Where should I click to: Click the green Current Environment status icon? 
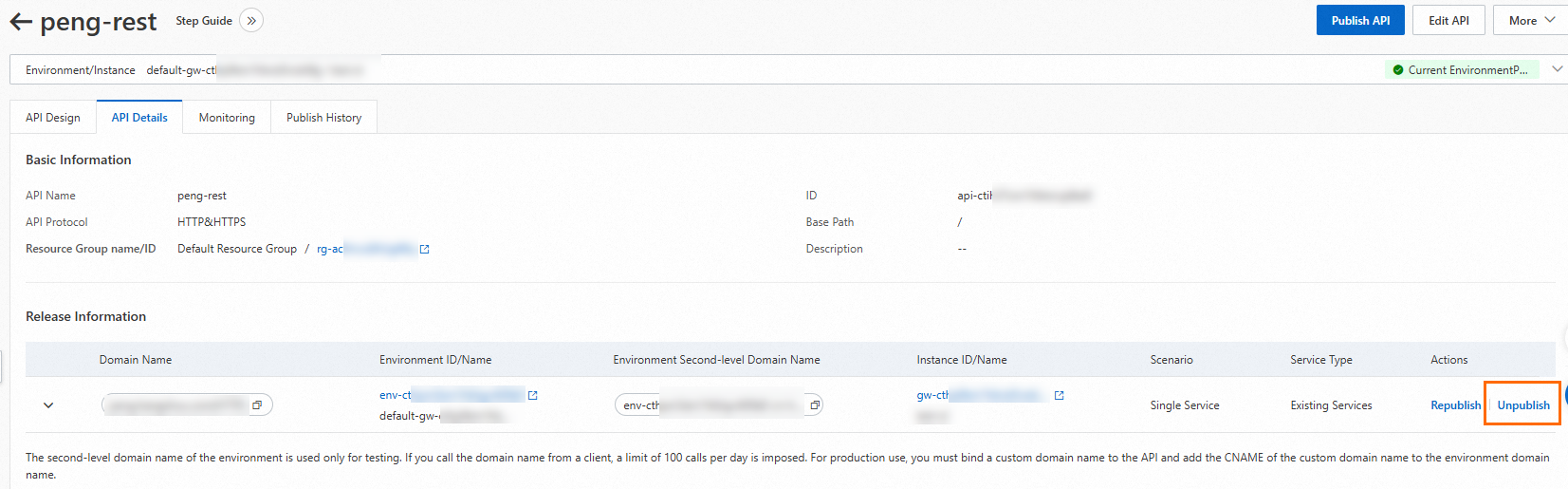coord(1397,70)
